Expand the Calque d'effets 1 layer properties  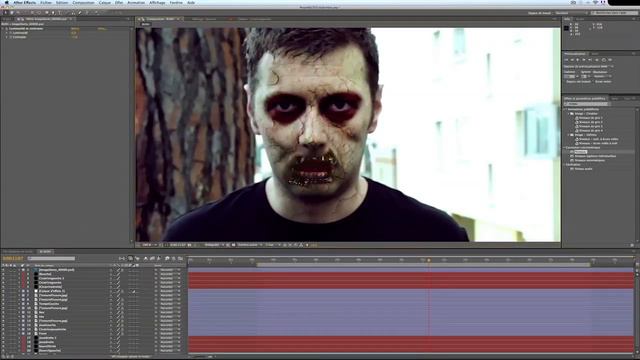(x=19, y=291)
